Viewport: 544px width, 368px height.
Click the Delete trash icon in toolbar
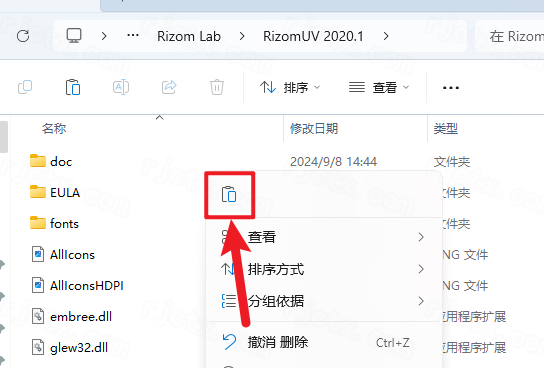pos(217,87)
